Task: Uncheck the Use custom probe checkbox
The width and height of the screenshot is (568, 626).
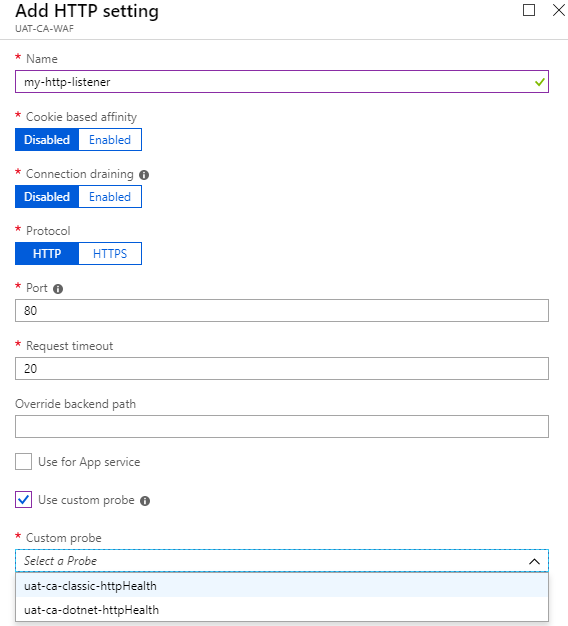Action: point(24,499)
